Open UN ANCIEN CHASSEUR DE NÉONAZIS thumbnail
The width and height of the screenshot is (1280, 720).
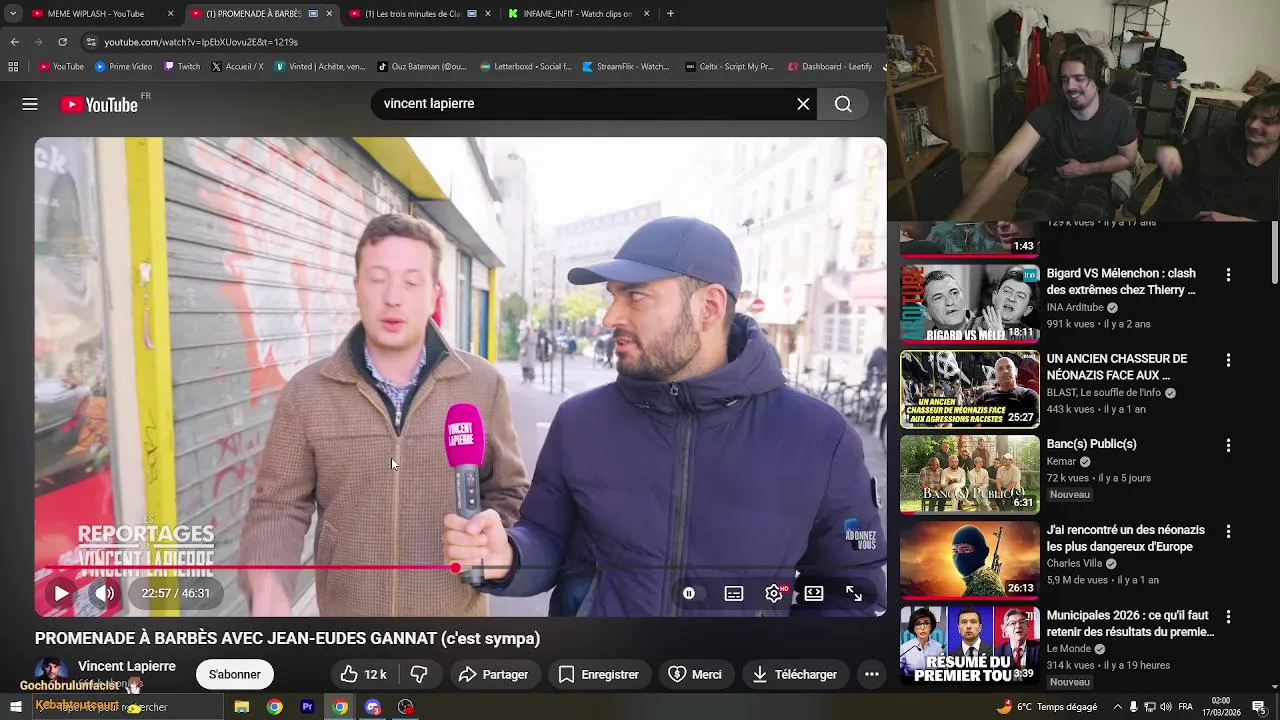pyautogui.click(x=970, y=389)
